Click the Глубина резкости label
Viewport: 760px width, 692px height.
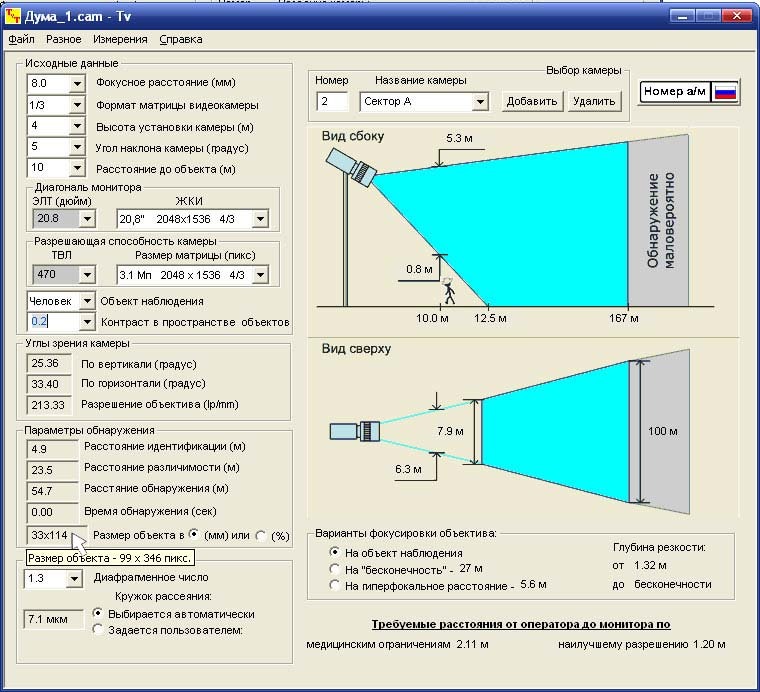659,548
